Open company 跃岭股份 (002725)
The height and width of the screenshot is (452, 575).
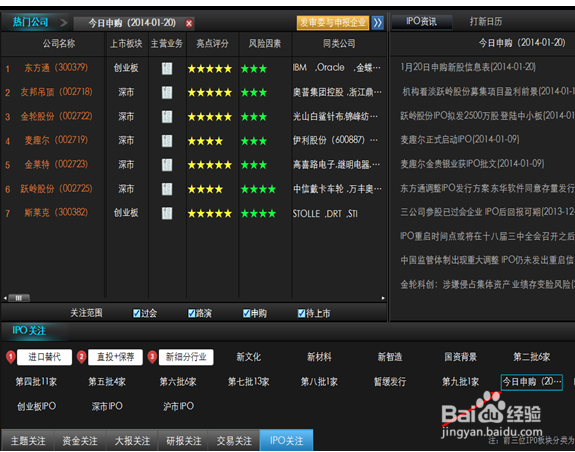pyautogui.click(x=56, y=189)
